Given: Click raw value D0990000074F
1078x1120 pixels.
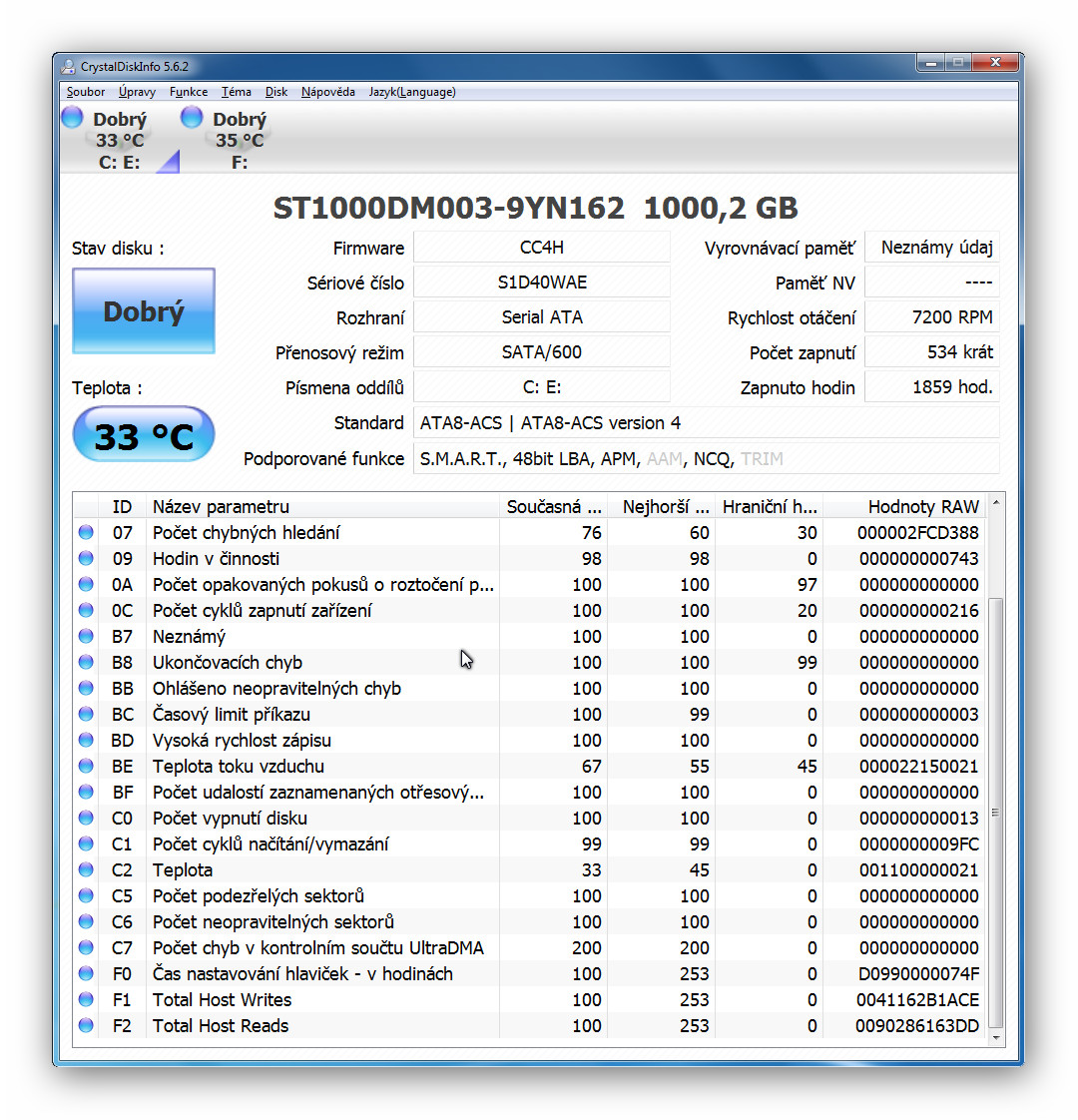Looking at the screenshot, I should click(918, 974).
